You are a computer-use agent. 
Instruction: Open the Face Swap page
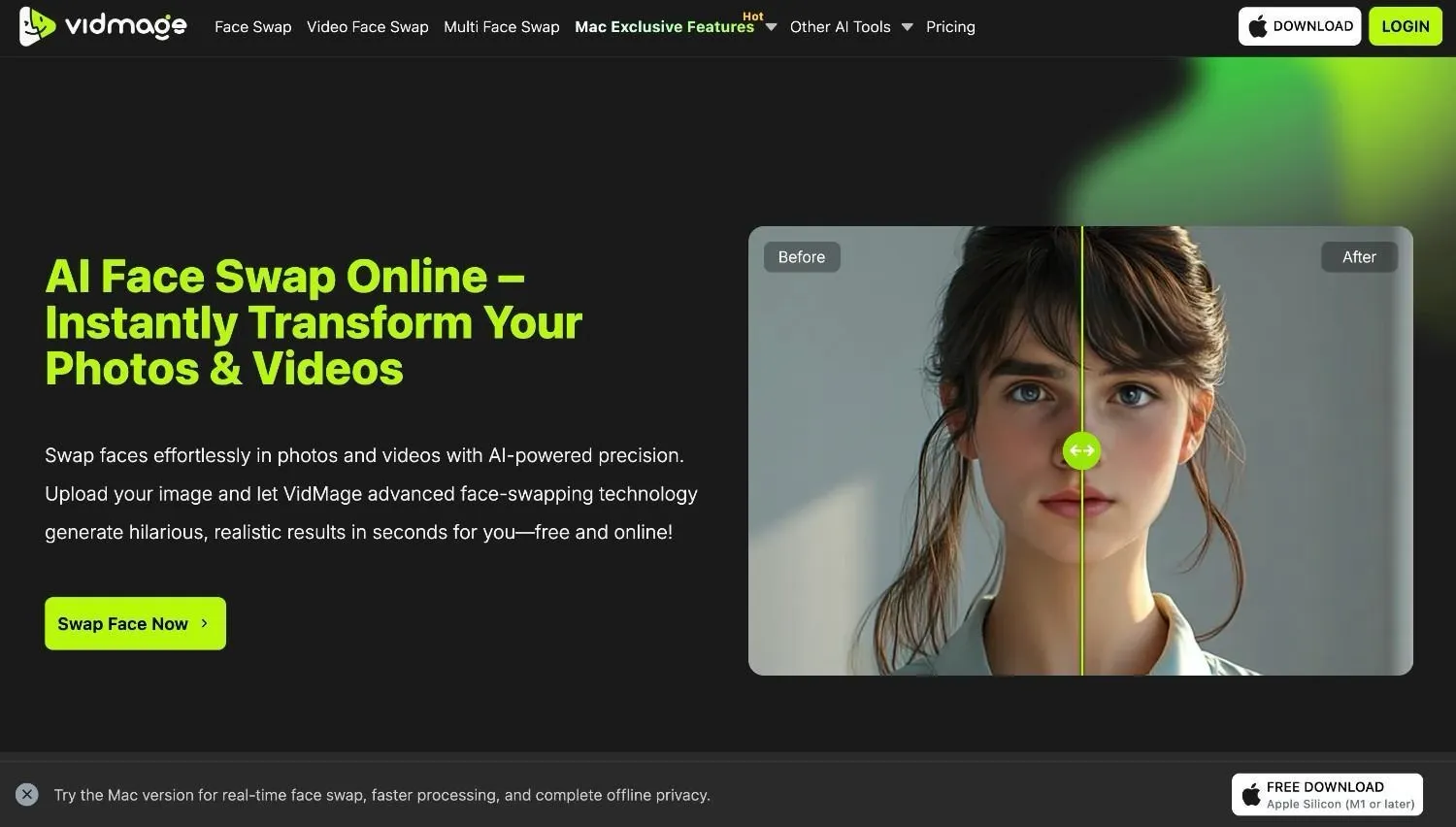(x=253, y=27)
